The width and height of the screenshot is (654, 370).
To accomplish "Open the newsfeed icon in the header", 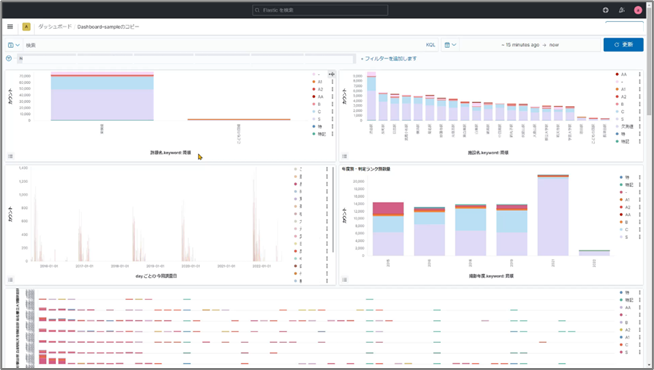I will [622, 10].
